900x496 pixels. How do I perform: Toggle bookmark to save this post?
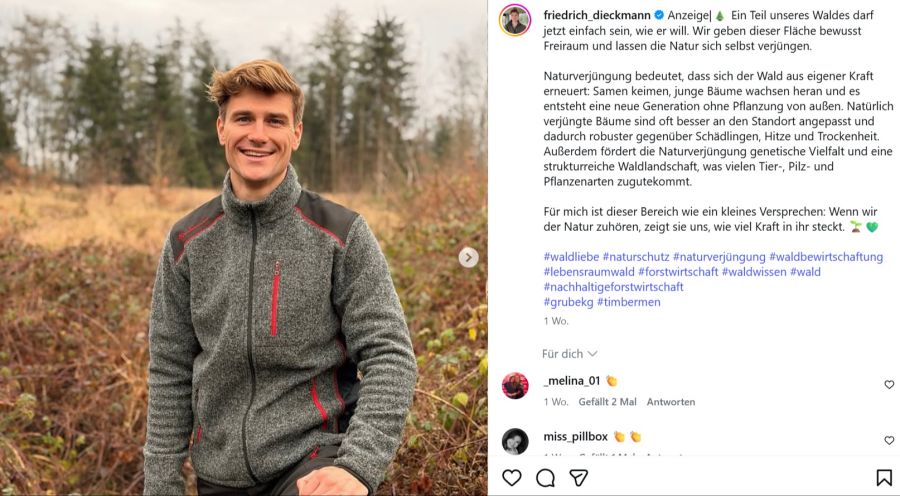click(884, 478)
